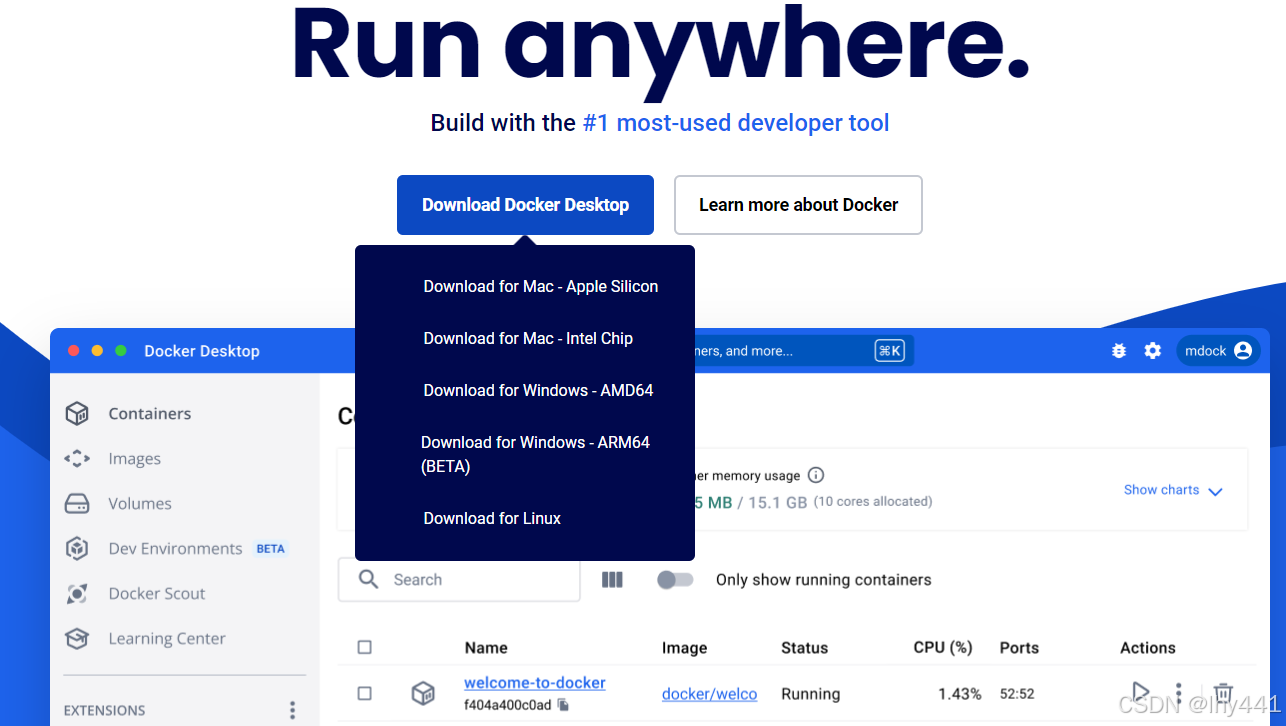Click the Show charts link
This screenshot has height=726, width=1286.
[1161, 490]
